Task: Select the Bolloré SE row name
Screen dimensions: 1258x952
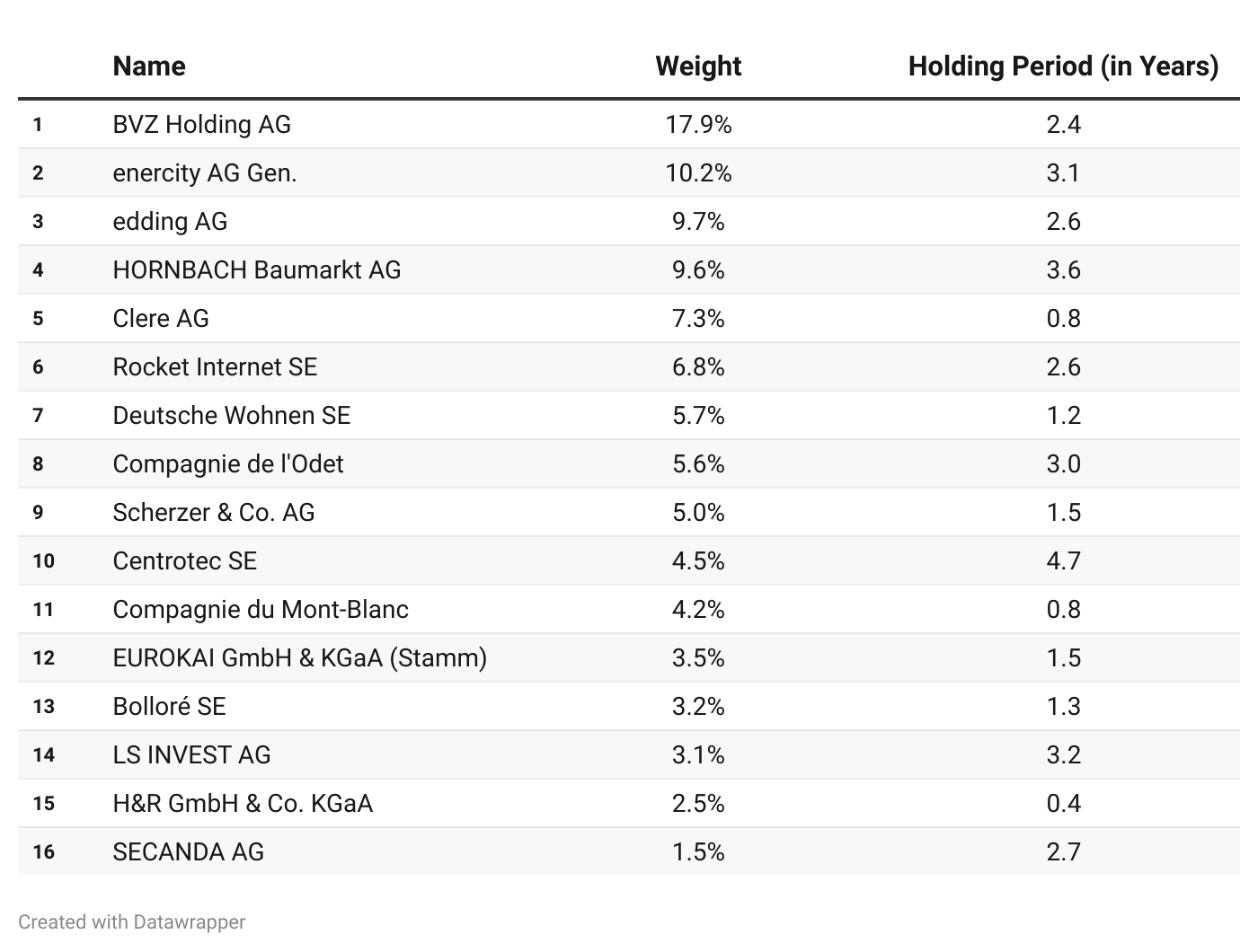Action: click(x=169, y=706)
